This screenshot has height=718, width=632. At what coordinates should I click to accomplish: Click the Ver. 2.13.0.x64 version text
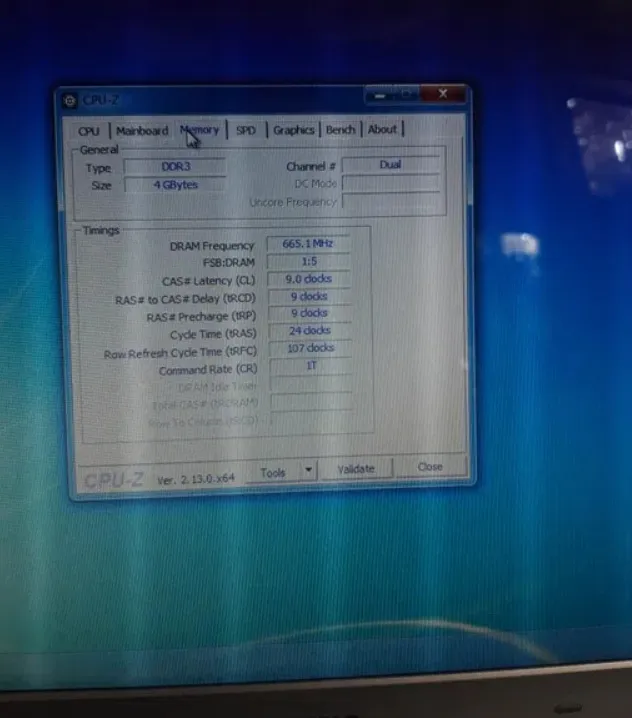(x=196, y=479)
